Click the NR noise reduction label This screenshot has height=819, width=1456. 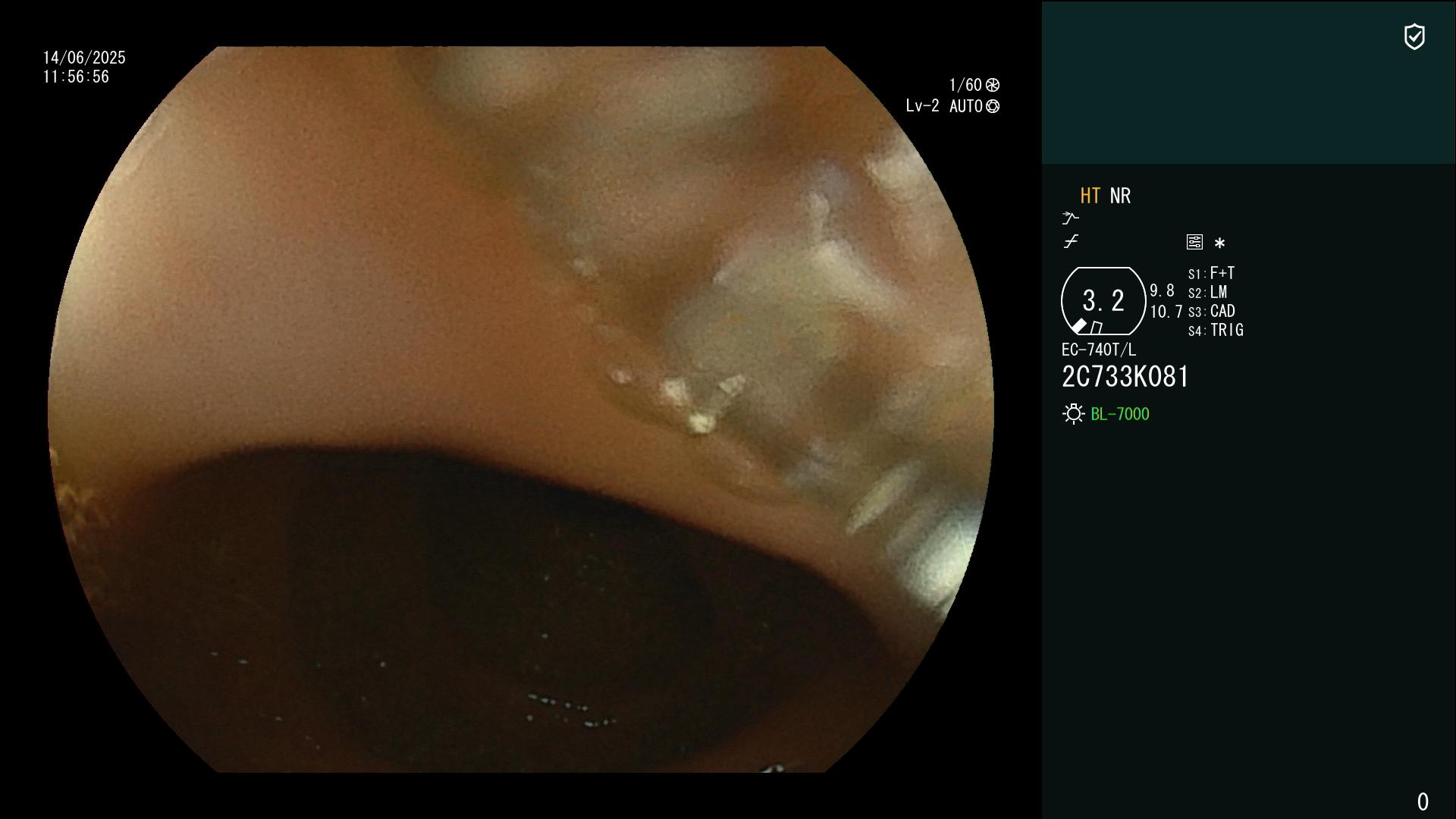click(x=1120, y=196)
